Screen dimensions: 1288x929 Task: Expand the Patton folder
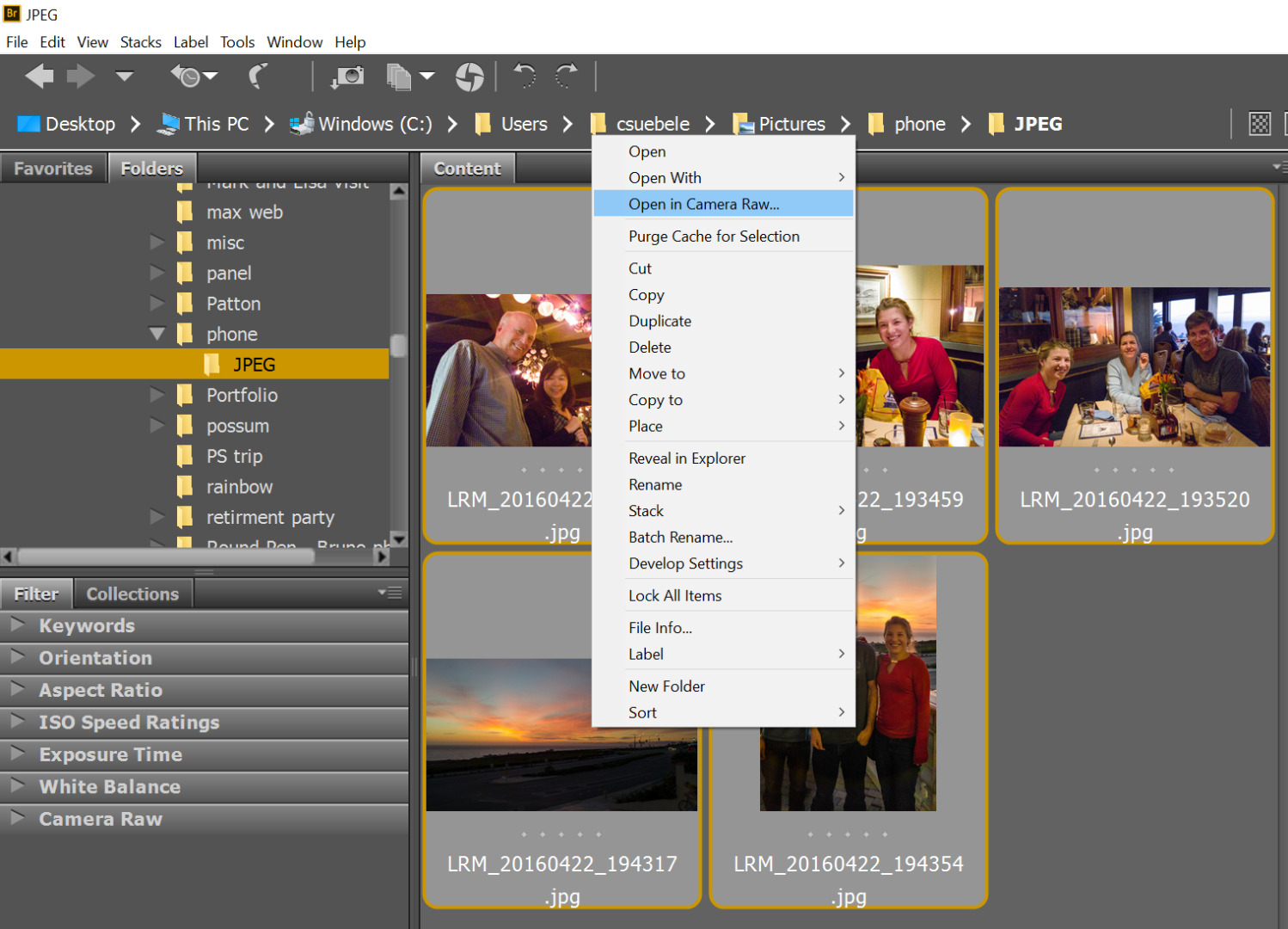point(157,304)
